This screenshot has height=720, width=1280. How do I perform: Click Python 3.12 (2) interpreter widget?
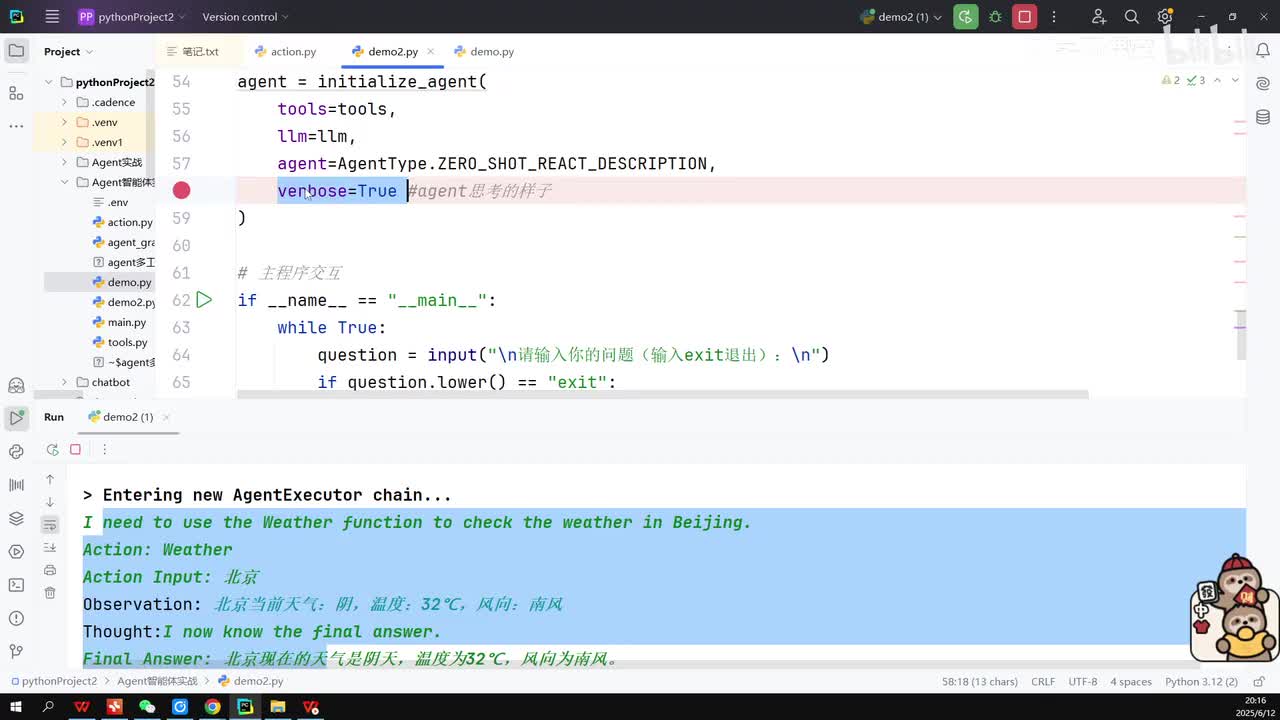click(x=1201, y=681)
